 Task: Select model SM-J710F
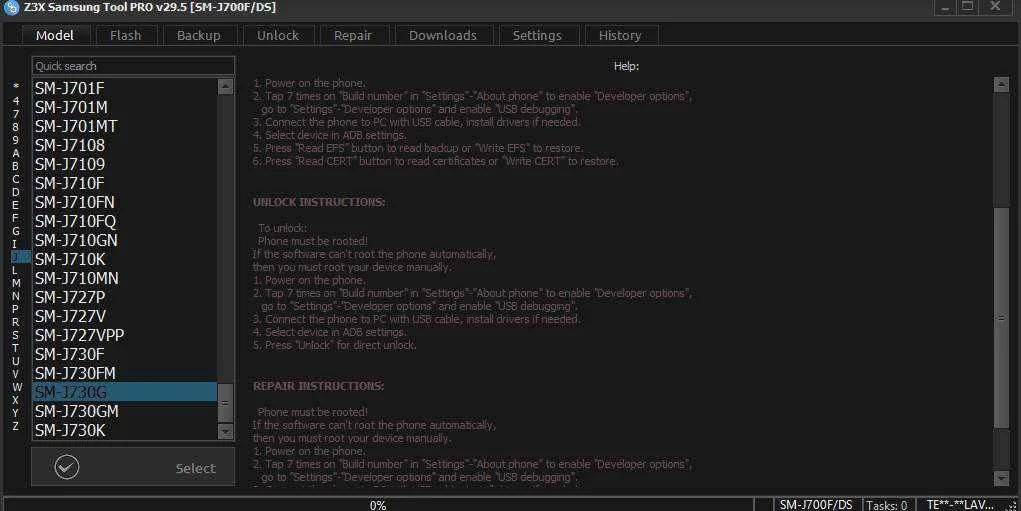click(x=124, y=183)
